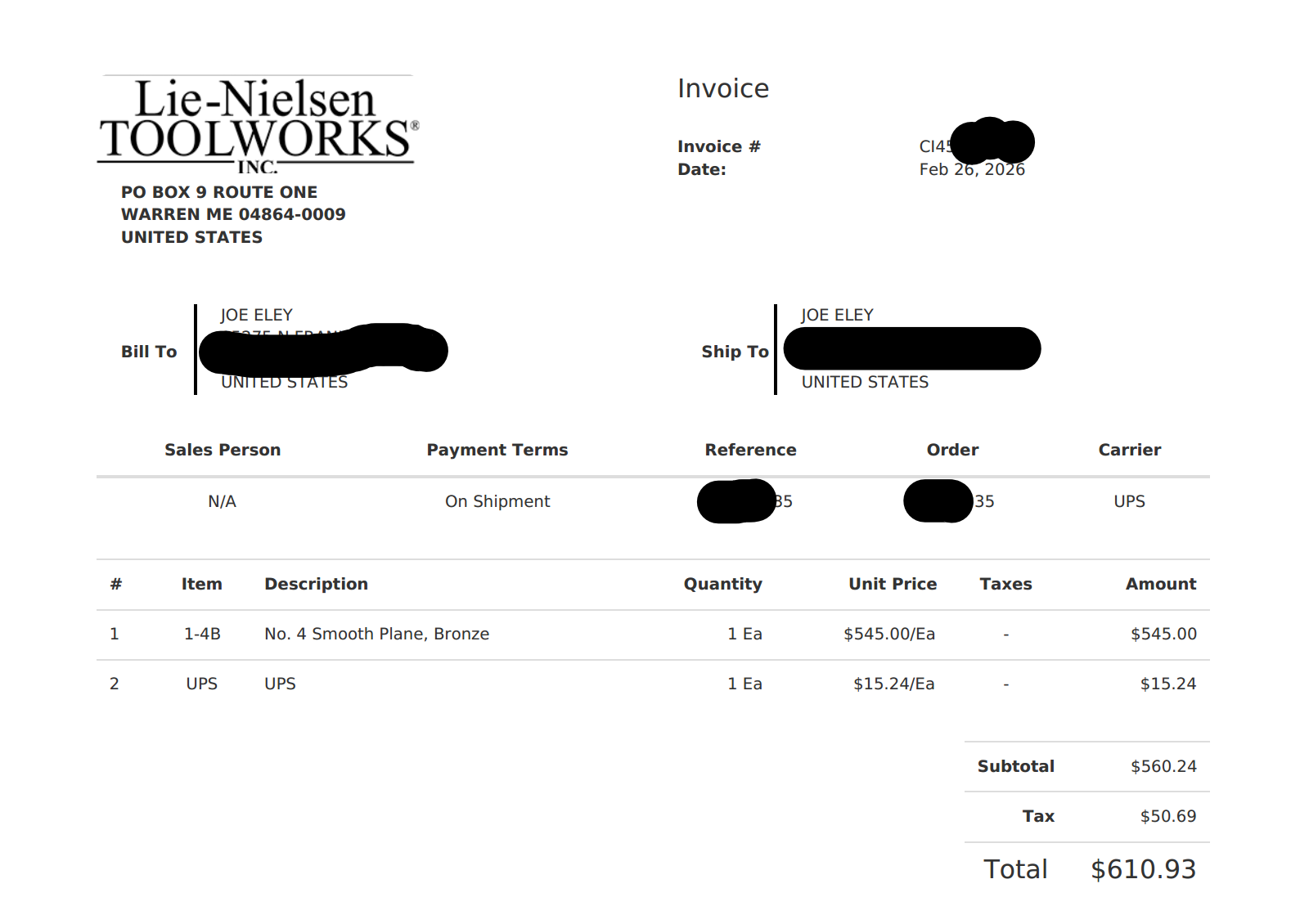The image size is (1309, 924).
Task: Click the 'Subtotal' label
Action: pyautogui.click(x=1016, y=766)
